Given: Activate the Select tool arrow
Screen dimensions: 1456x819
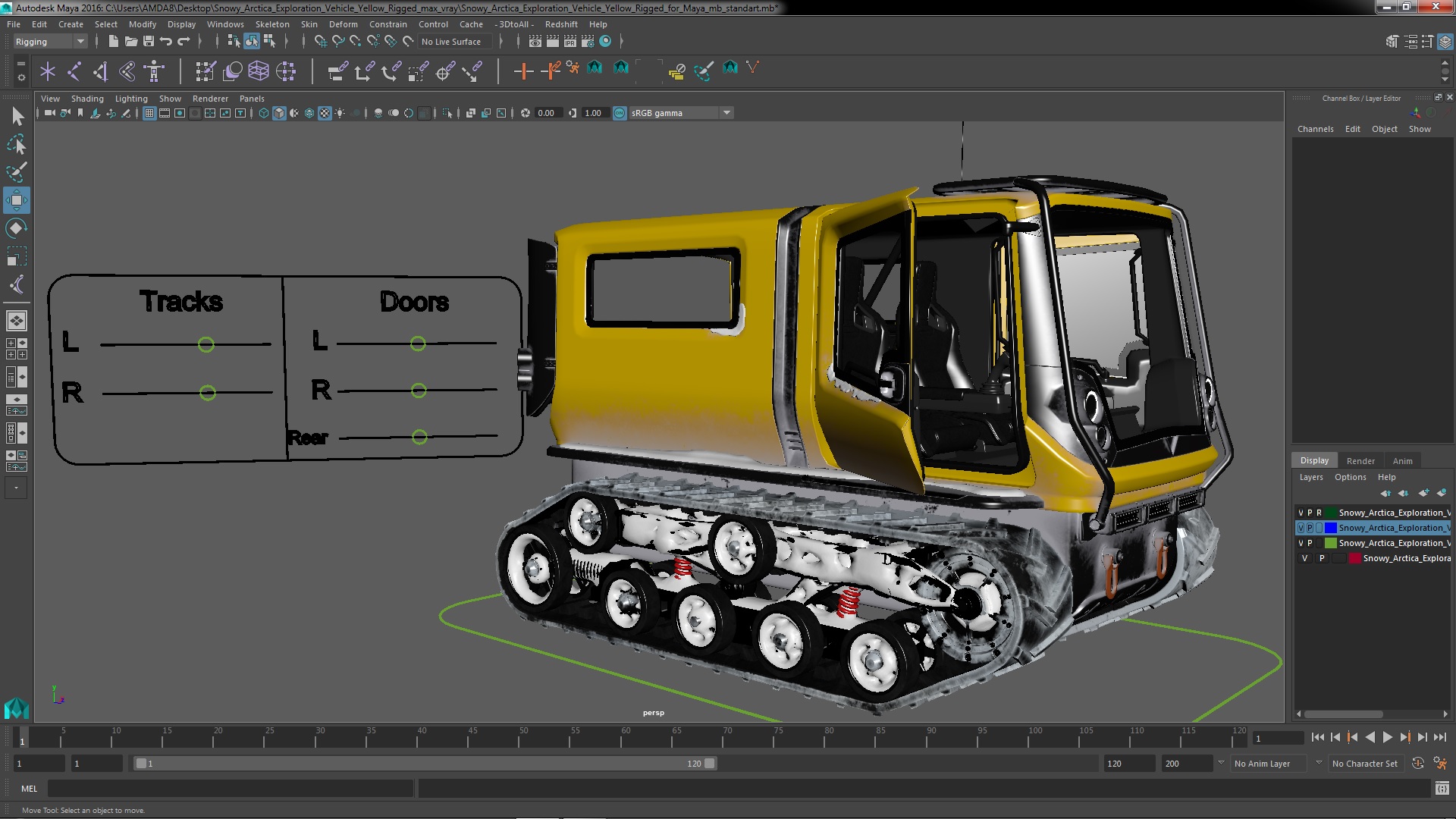Looking at the screenshot, I should point(17,116).
